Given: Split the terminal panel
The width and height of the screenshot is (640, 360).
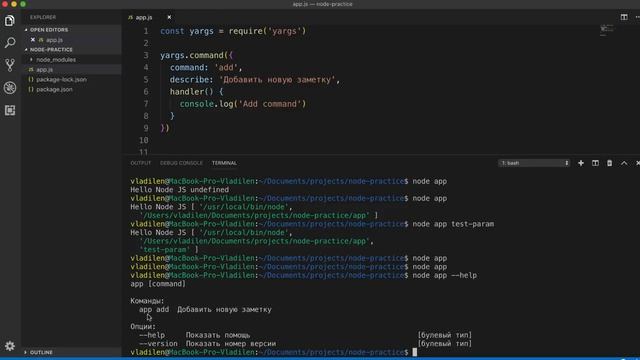Looking at the screenshot, I should 595,163.
